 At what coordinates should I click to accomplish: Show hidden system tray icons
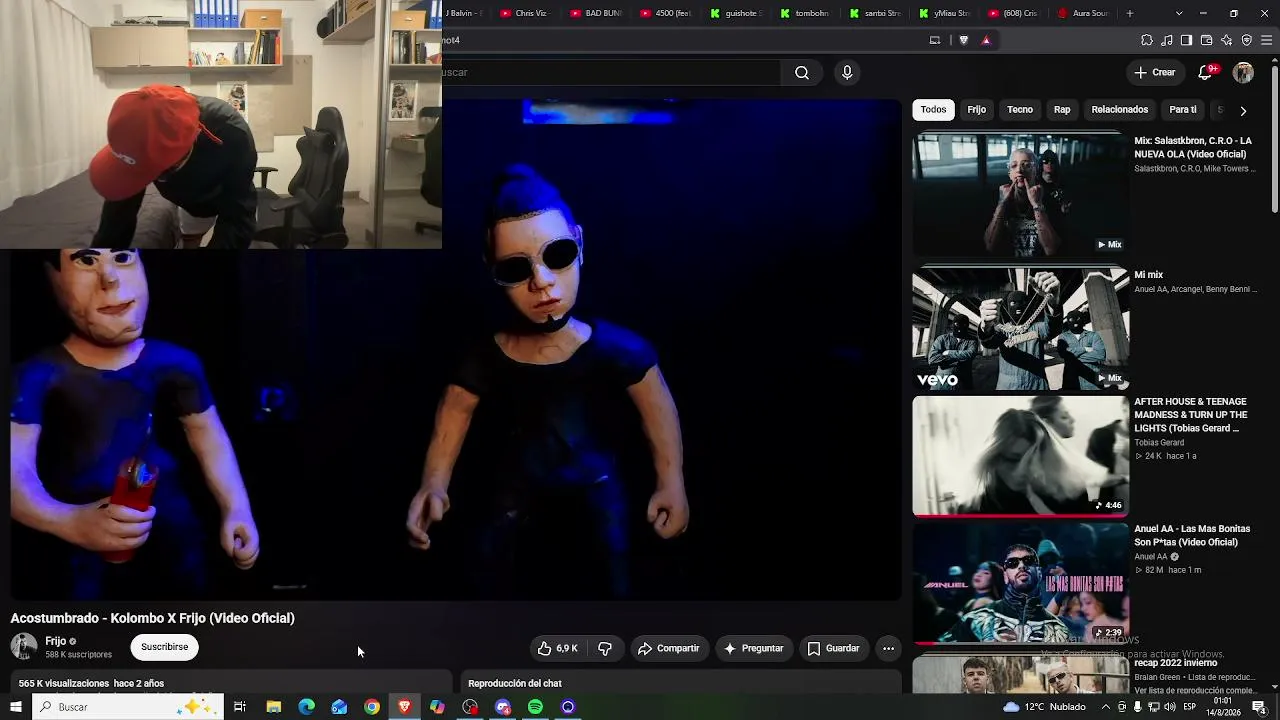[x=1106, y=707]
